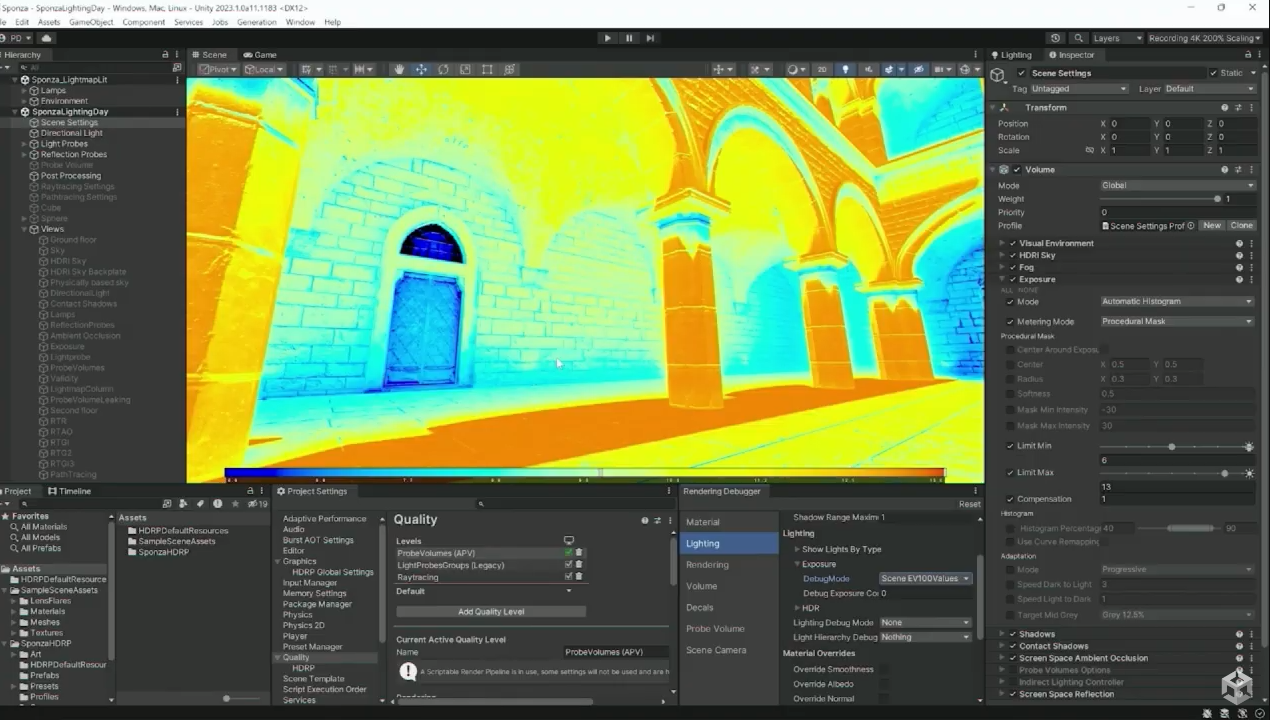Open the Tag Untagged dropdown
This screenshot has width=1270, height=720.
pyautogui.click(x=1079, y=89)
